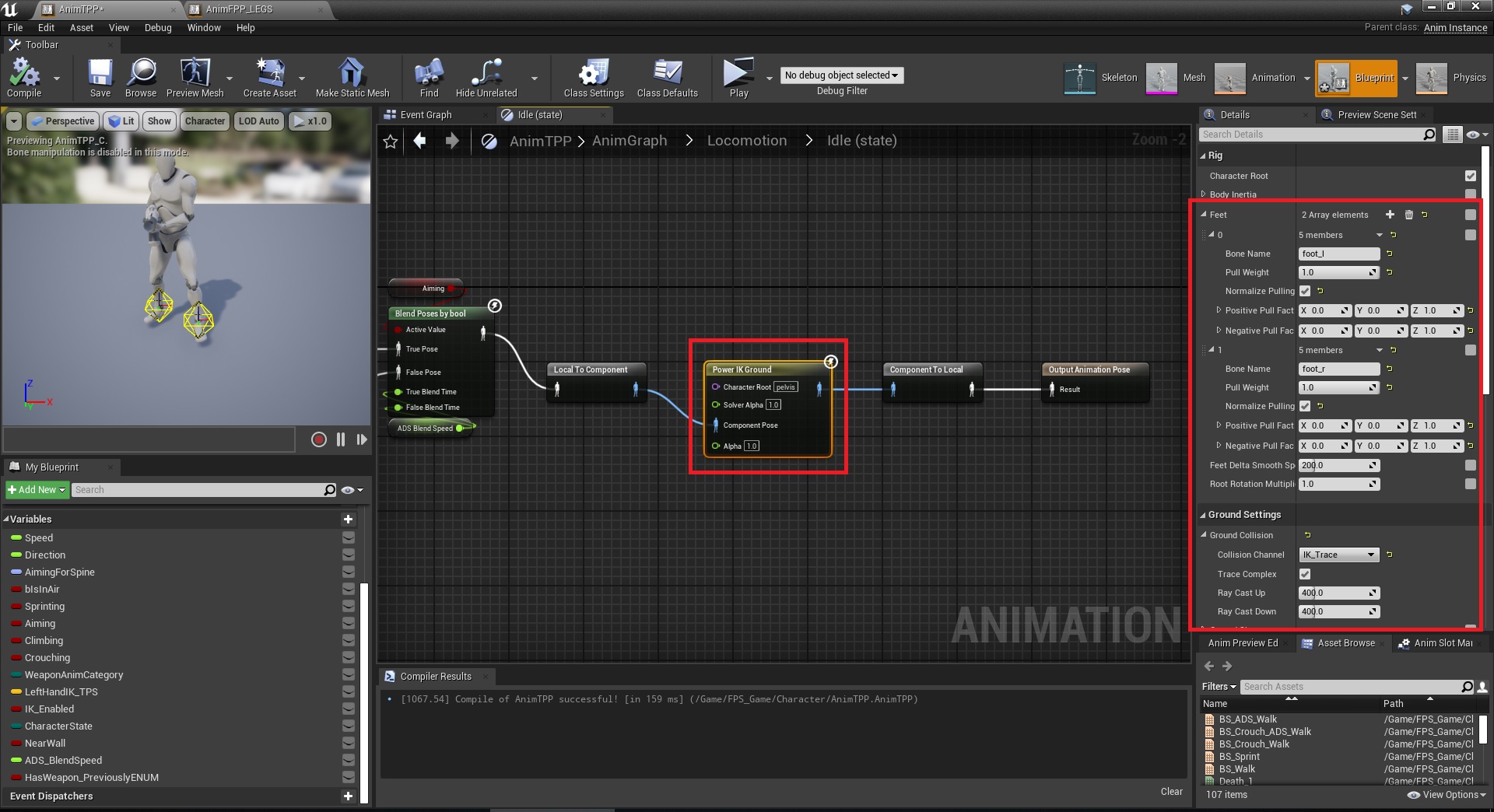Image resolution: width=1494 pixels, height=812 pixels.
Task: Toggle visibility eye for Speed variable
Action: [349, 537]
